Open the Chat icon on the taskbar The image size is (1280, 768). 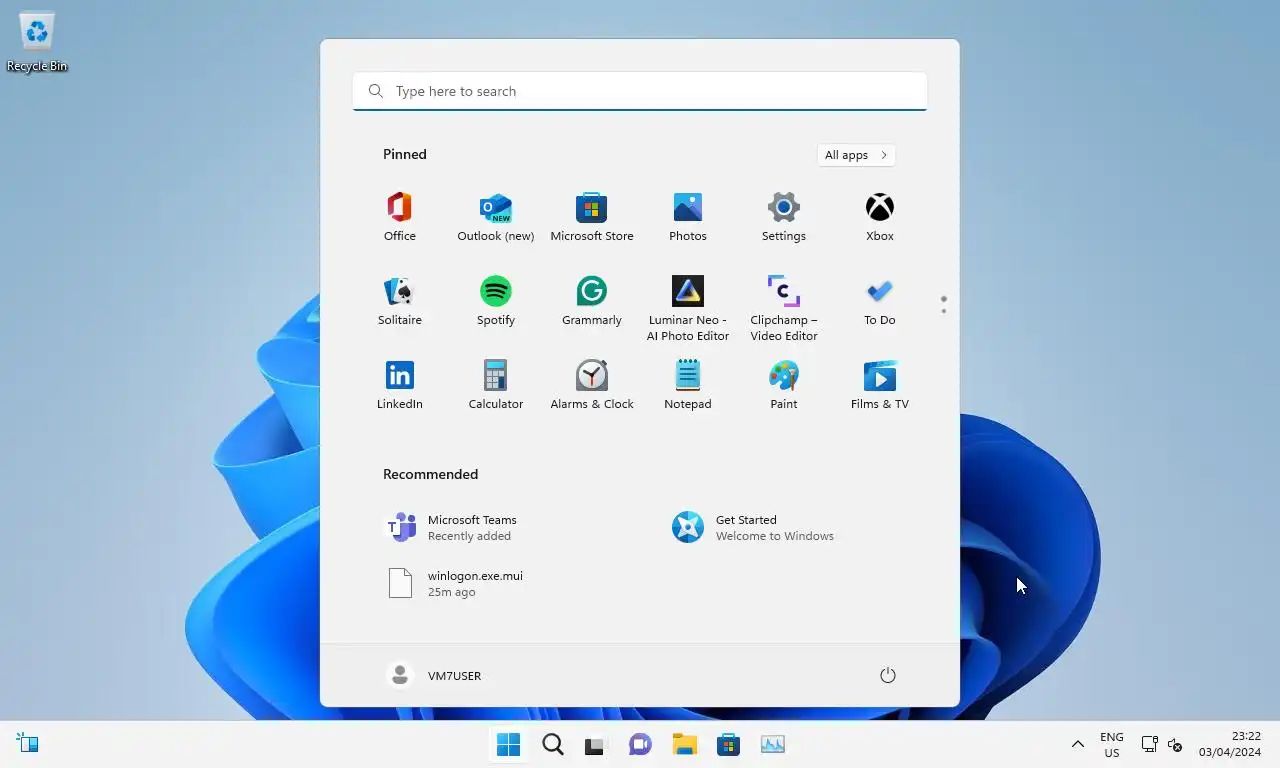pos(641,744)
